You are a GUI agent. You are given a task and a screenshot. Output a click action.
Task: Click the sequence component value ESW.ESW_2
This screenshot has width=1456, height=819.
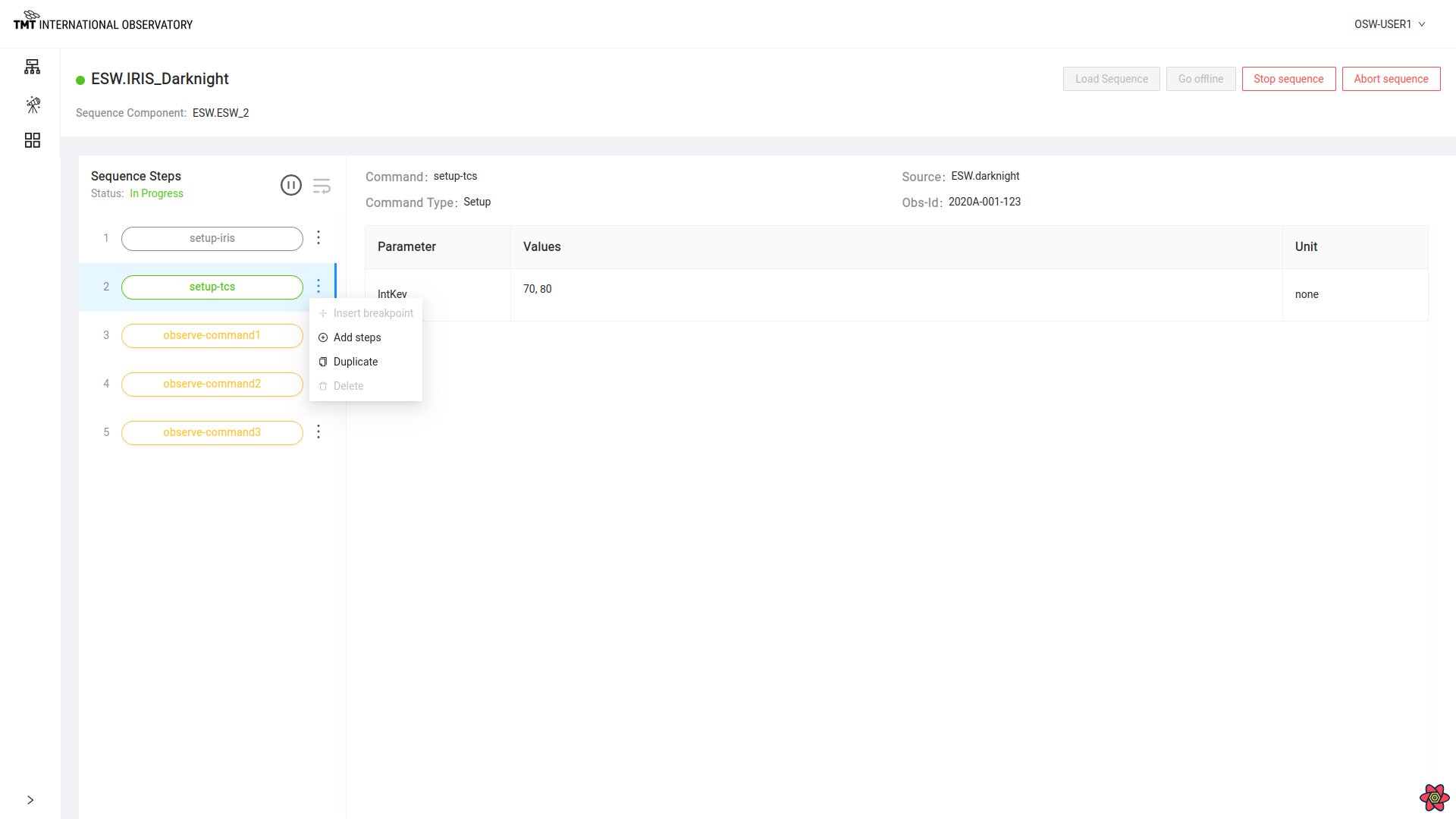tap(221, 113)
